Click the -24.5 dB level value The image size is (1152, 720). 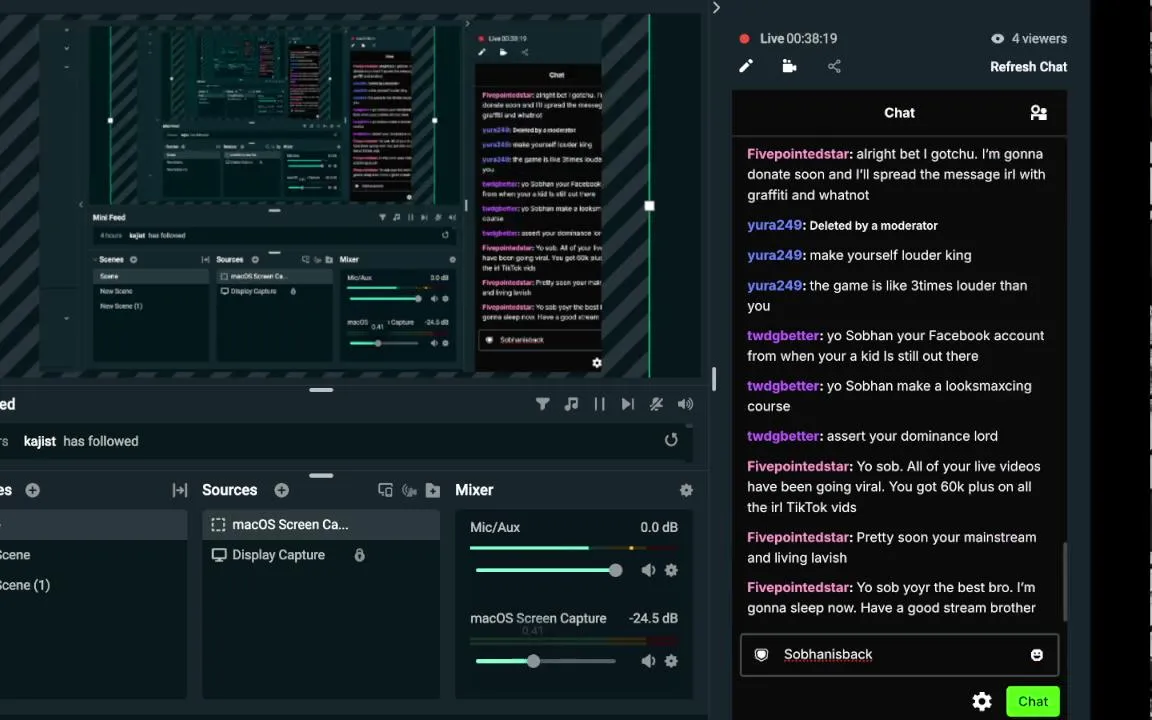(653, 619)
